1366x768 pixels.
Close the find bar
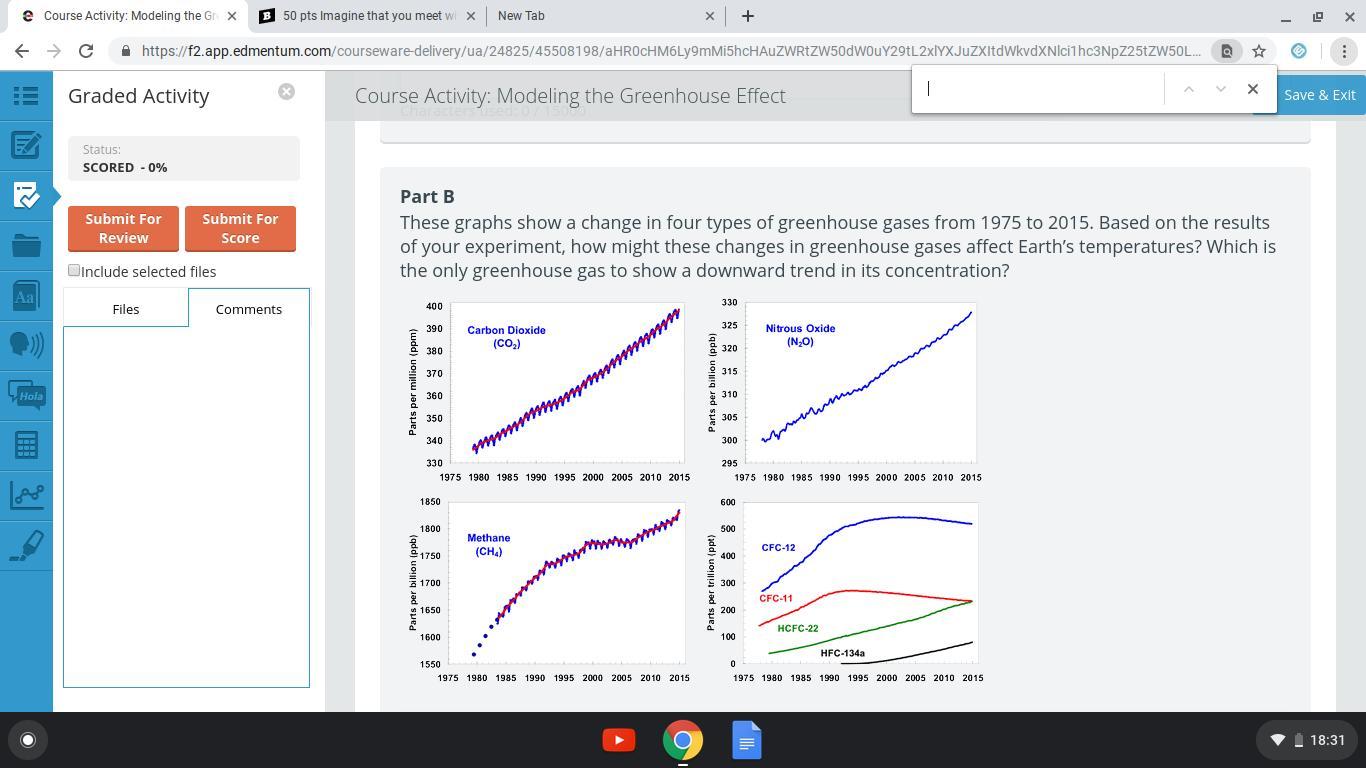point(1252,89)
